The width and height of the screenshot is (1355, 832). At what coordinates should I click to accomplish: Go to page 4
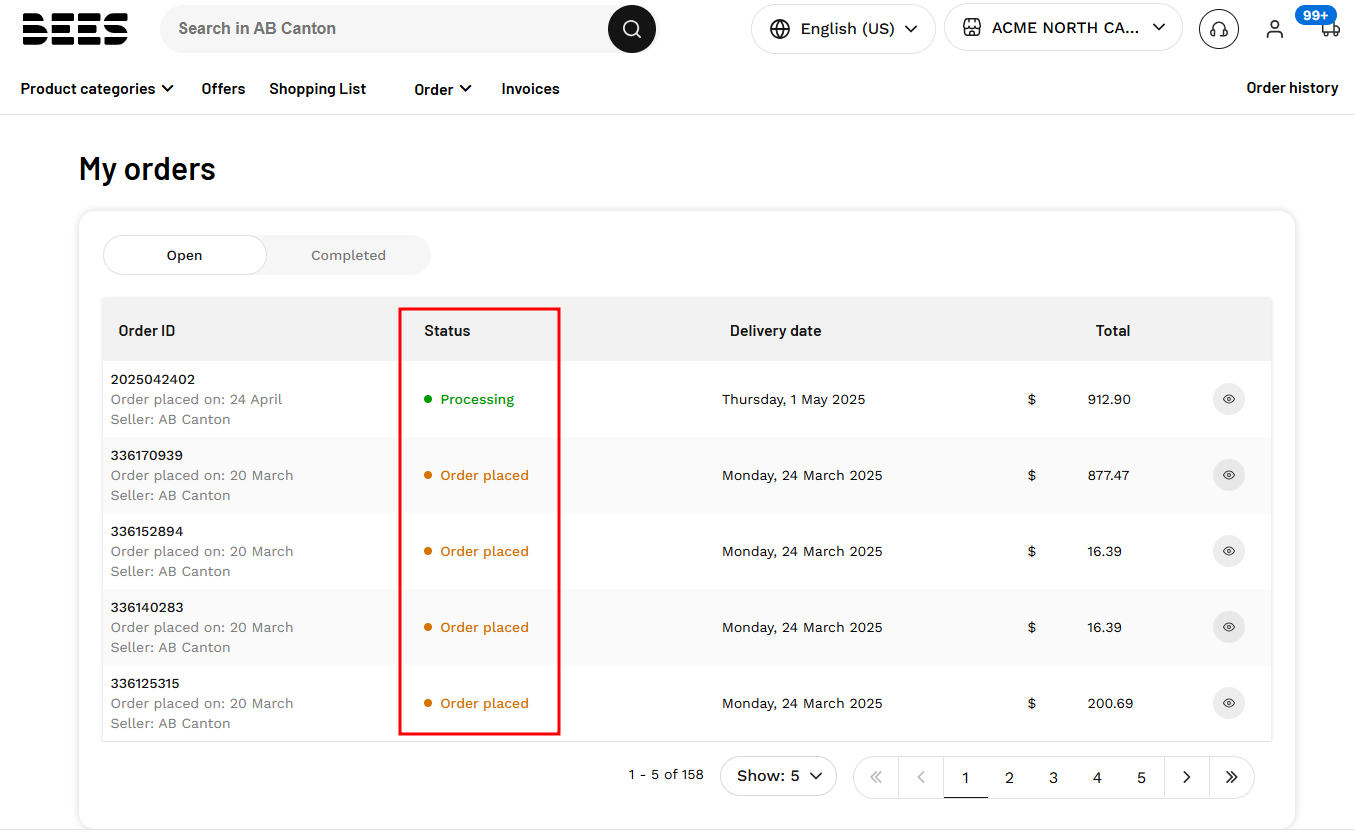click(1097, 777)
